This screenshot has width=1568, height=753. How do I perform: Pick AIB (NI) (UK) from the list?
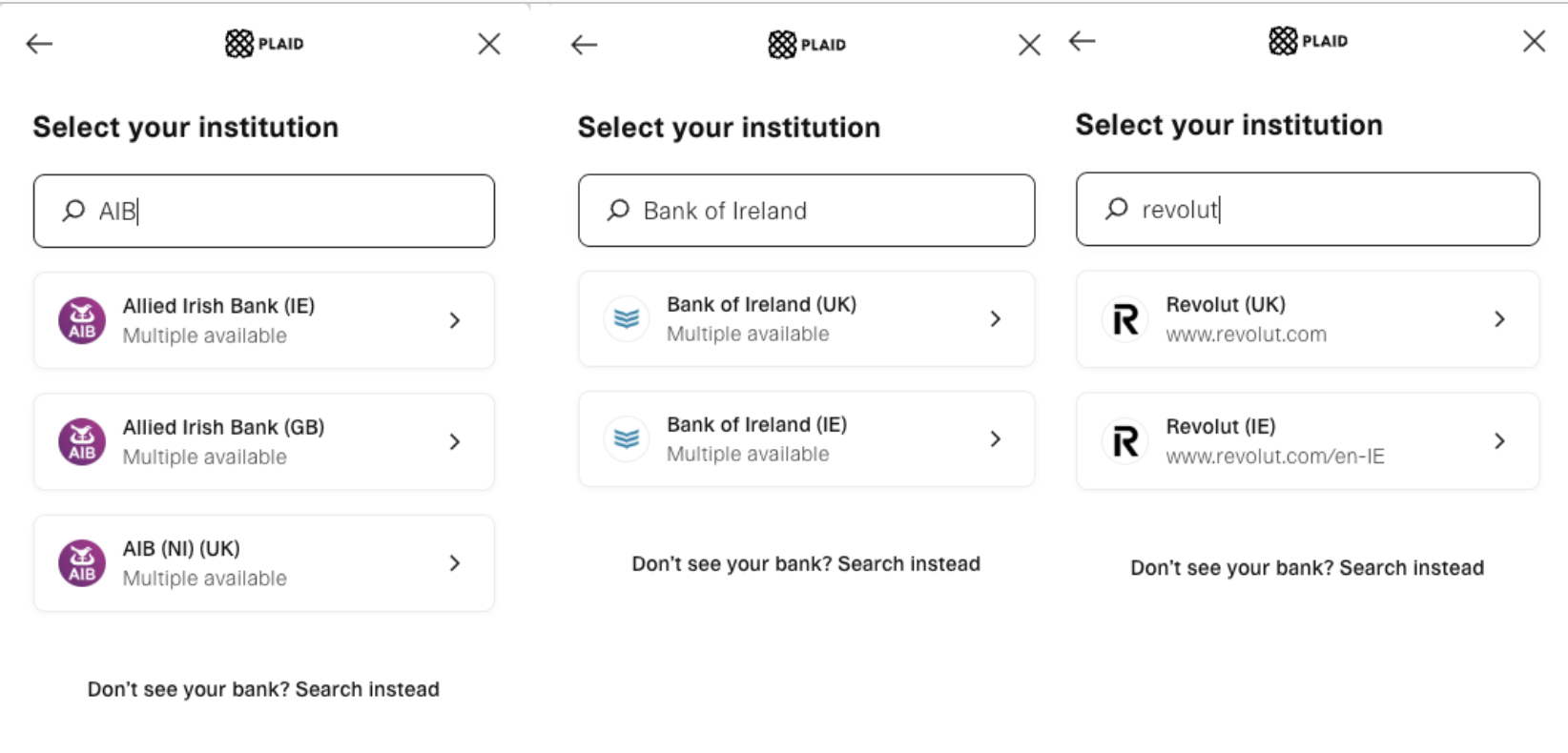(264, 563)
